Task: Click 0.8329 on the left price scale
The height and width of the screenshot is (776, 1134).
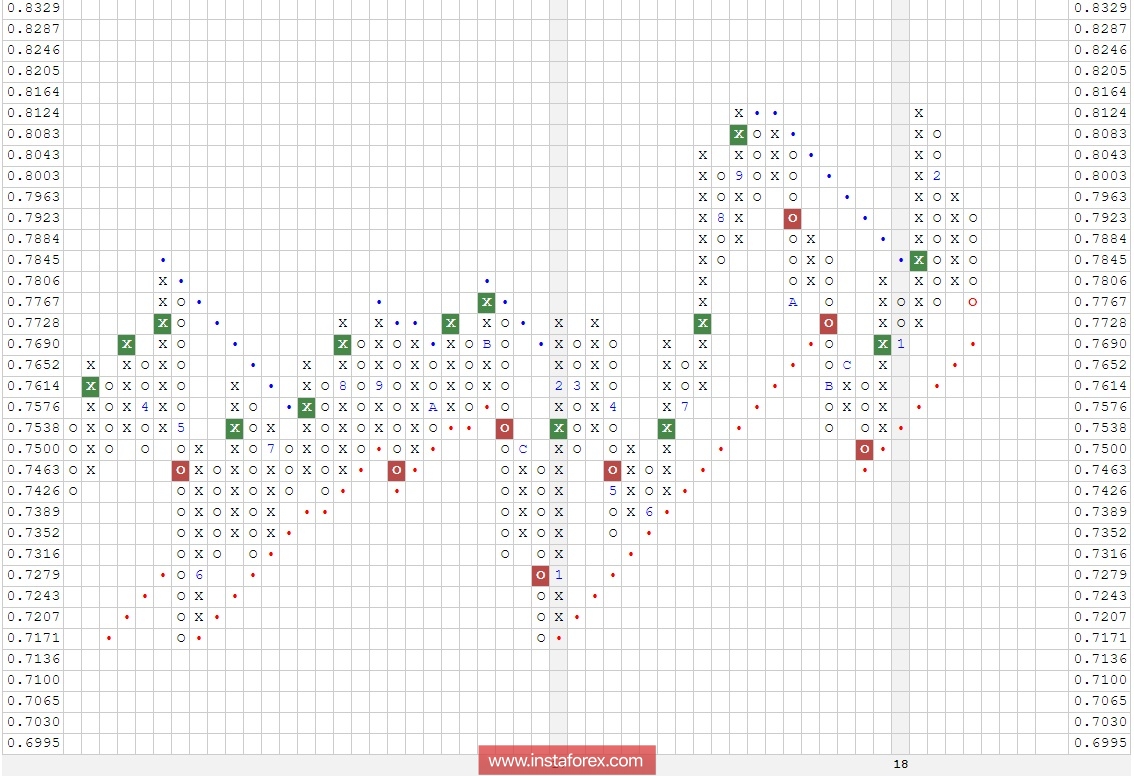Action: click(33, 8)
